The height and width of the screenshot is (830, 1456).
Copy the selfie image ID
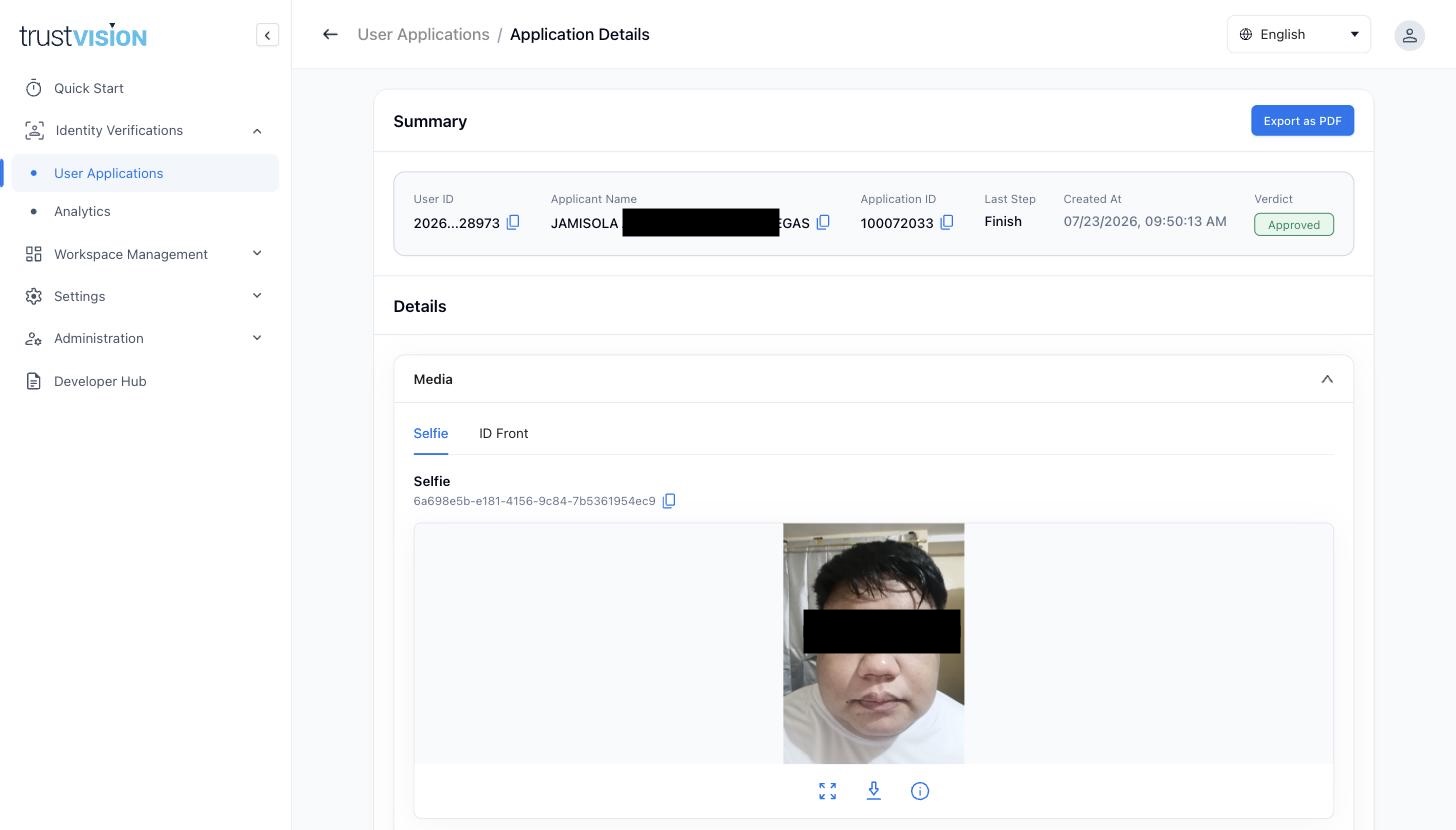[x=669, y=501]
